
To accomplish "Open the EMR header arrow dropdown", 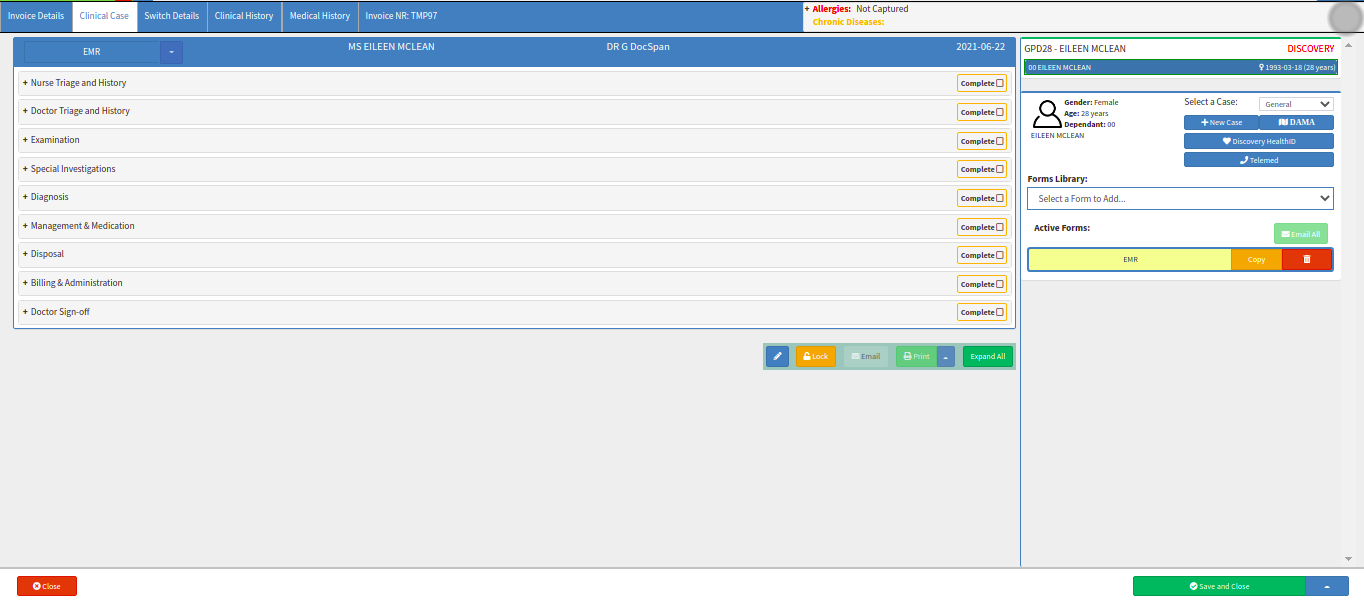I will pos(171,51).
